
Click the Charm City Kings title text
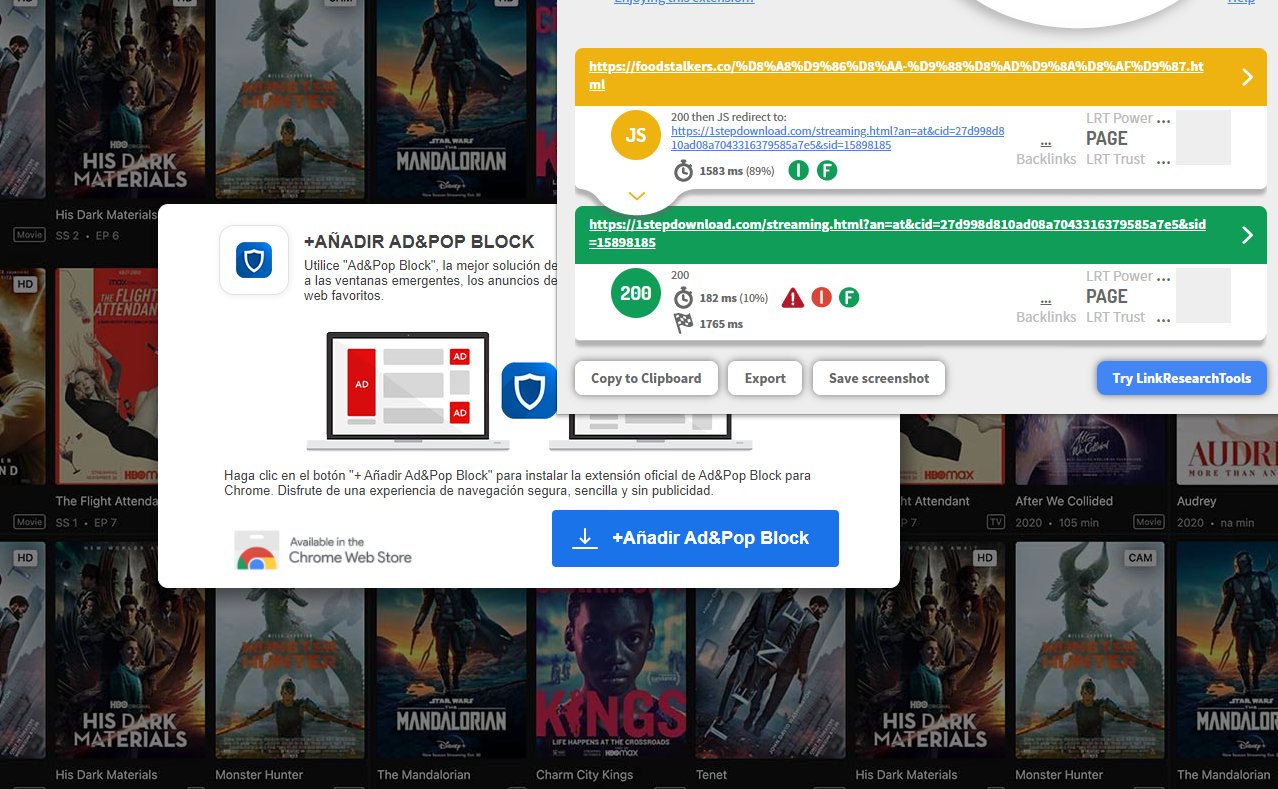point(585,774)
